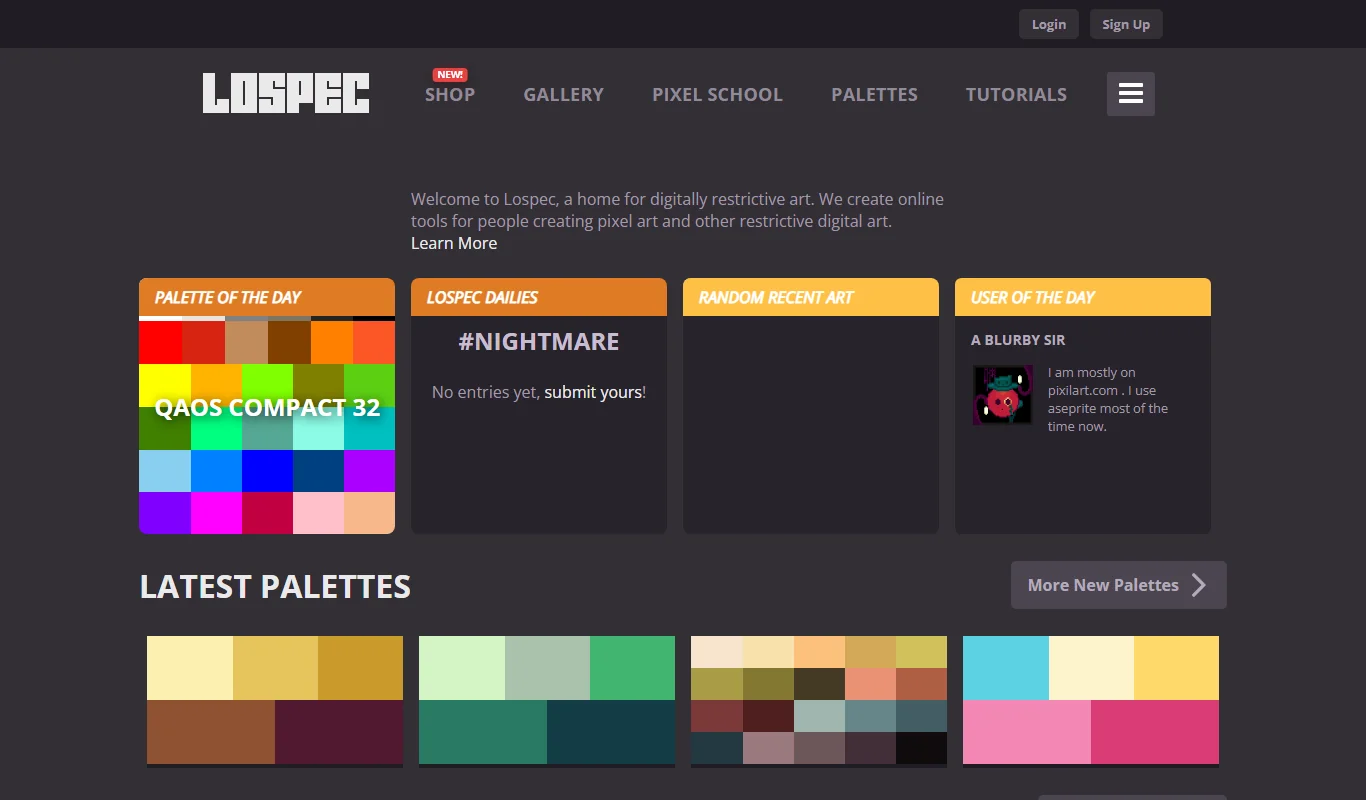The image size is (1366, 800).
Task: Open the Tutorials section
Action: coord(1016,94)
